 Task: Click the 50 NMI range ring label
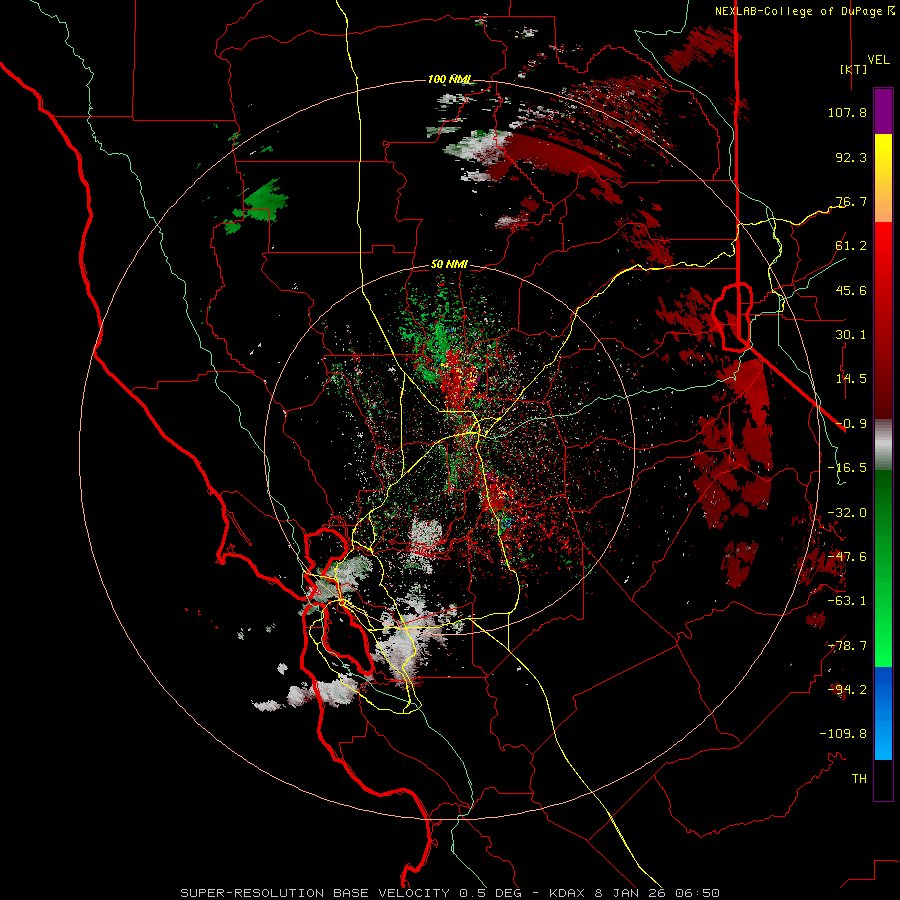click(449, 265)
